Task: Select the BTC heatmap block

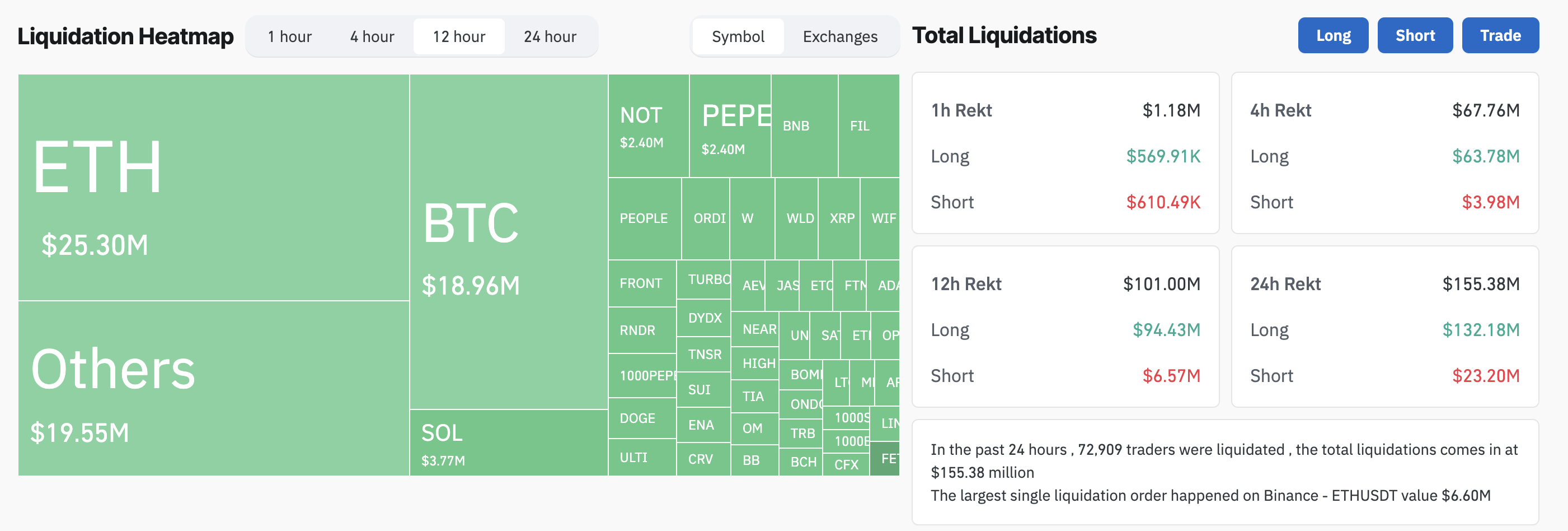Action: tap(508, 241)
